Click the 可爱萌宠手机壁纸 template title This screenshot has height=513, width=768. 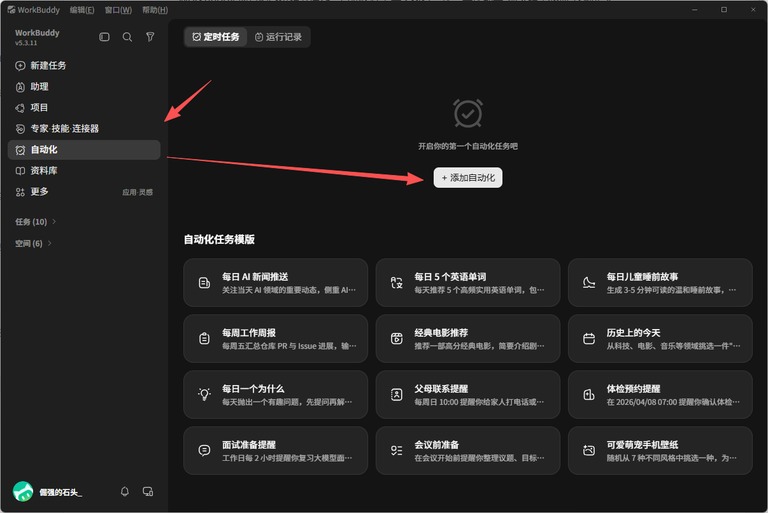tap(642, 444)
